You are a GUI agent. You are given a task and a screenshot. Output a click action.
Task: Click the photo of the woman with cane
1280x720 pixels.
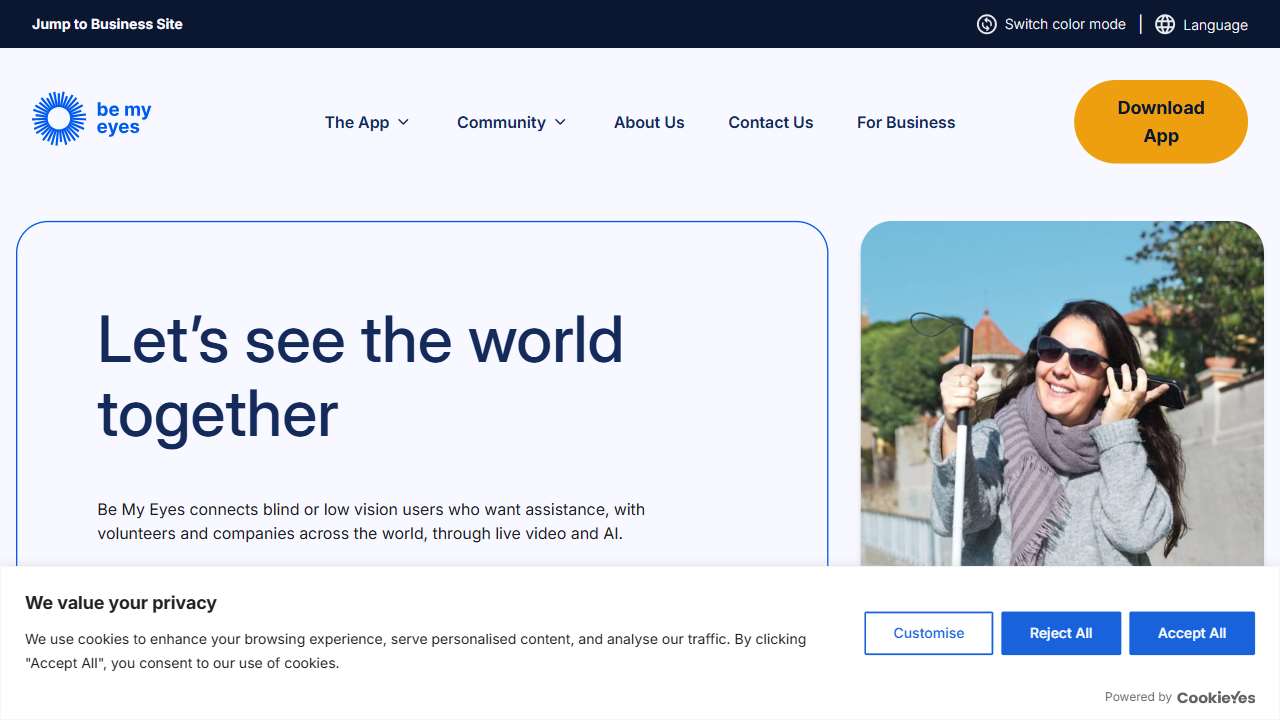tap(1061, 400)
